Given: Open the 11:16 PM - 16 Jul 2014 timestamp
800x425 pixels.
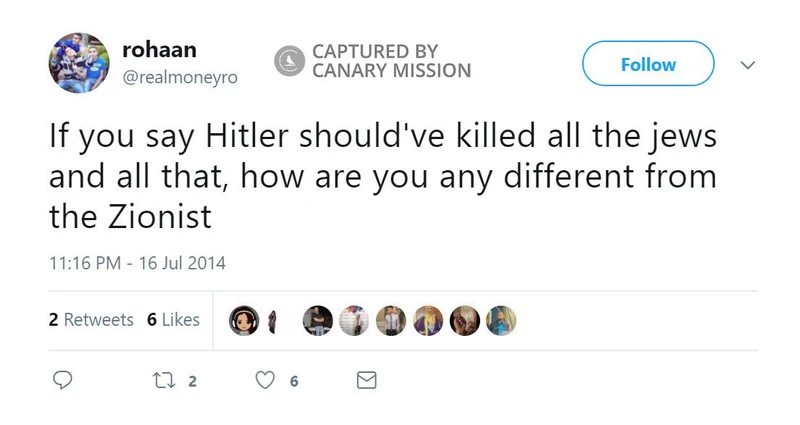Looking at the screenshot, I should tap(137, 264).
